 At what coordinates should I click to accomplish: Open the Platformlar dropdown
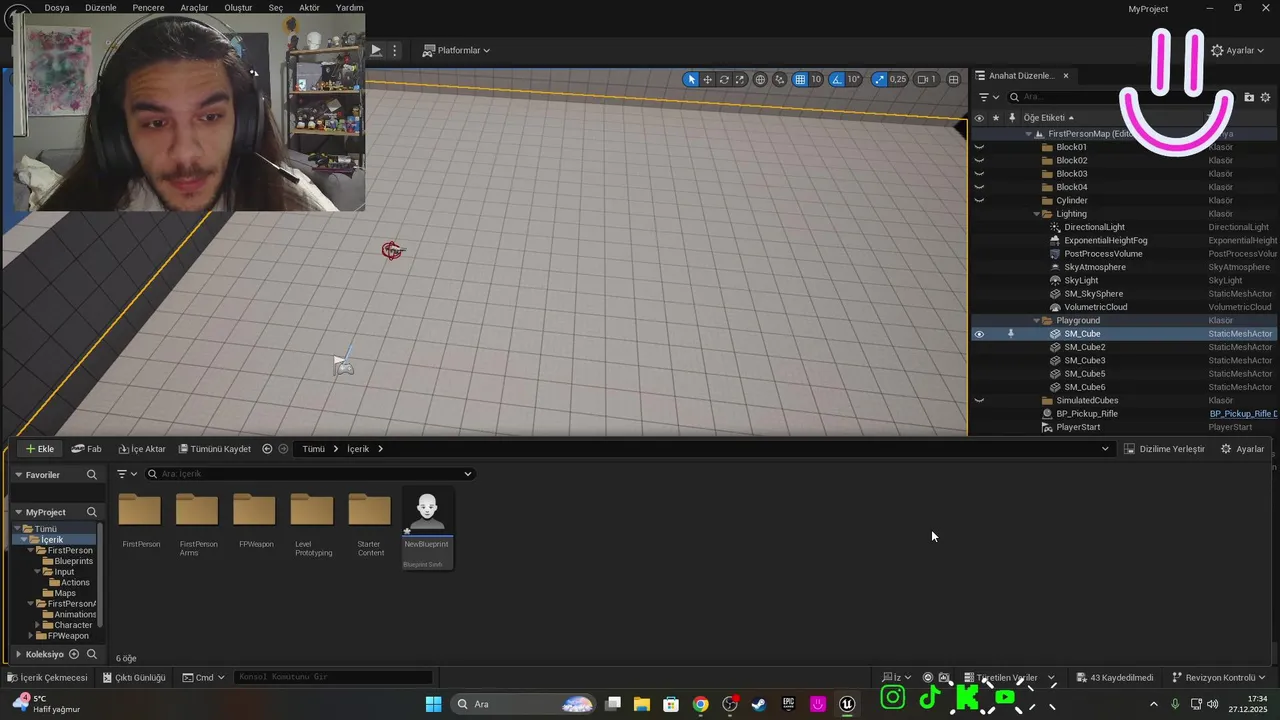pyautogui.click(x=456, y=50)
